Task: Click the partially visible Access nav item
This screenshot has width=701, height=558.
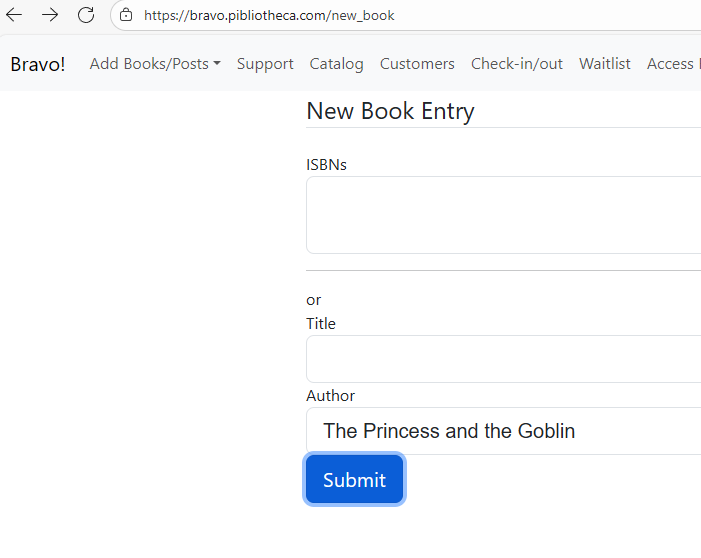Action: (672, 64)
